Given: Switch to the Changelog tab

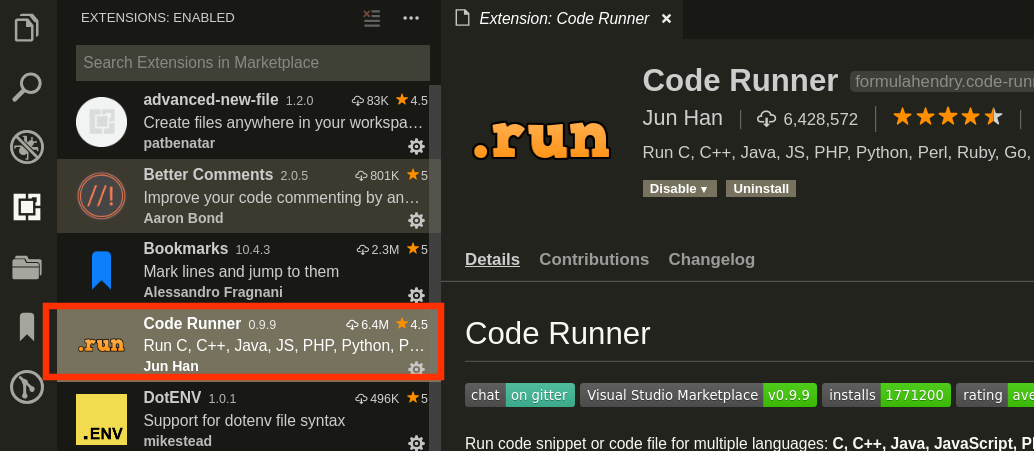Looking at the screenshot, I should point(712,259).
